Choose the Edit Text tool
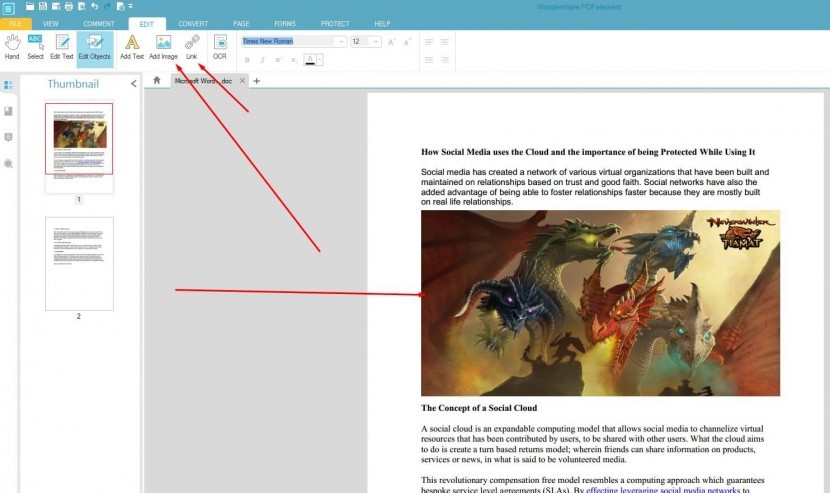830x493 pixels. (x=61, y=47)
